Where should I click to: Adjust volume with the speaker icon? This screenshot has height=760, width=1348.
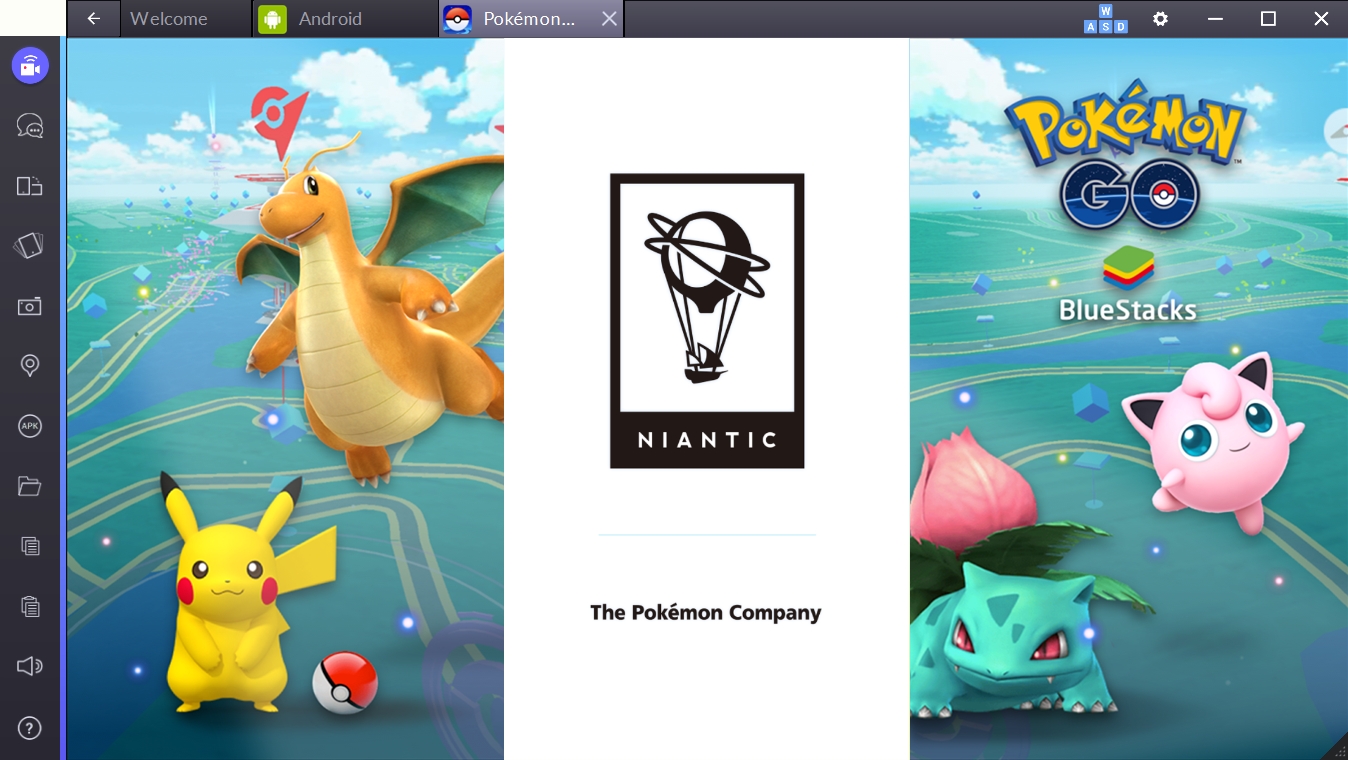click(x=30, y=666)
